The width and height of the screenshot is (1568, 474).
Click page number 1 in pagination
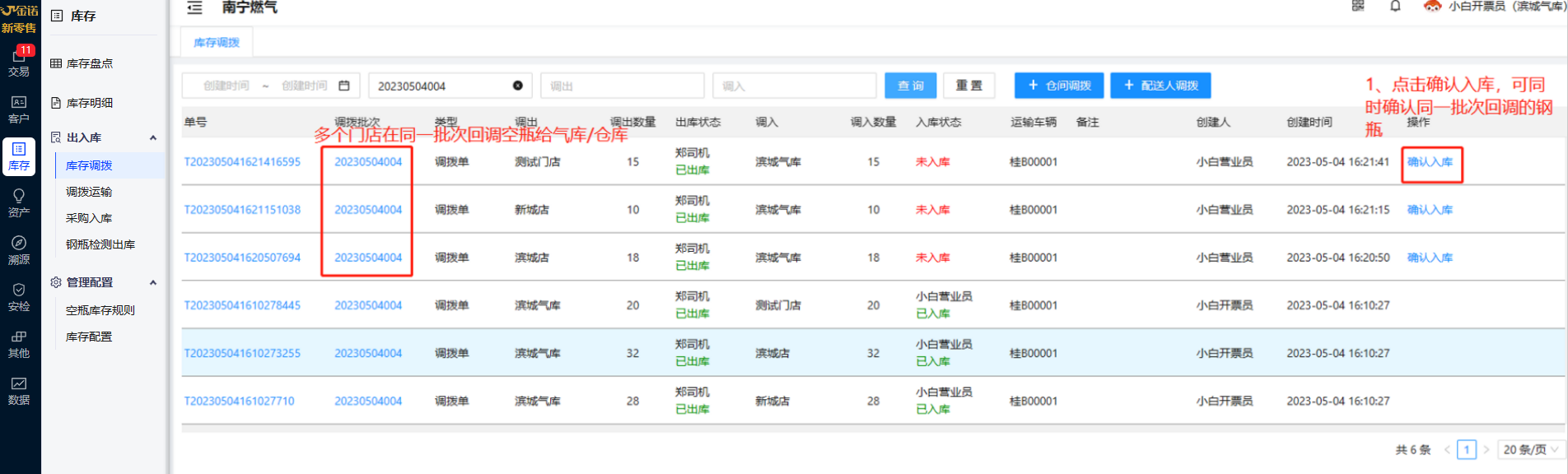click(x=1467, y=449)
